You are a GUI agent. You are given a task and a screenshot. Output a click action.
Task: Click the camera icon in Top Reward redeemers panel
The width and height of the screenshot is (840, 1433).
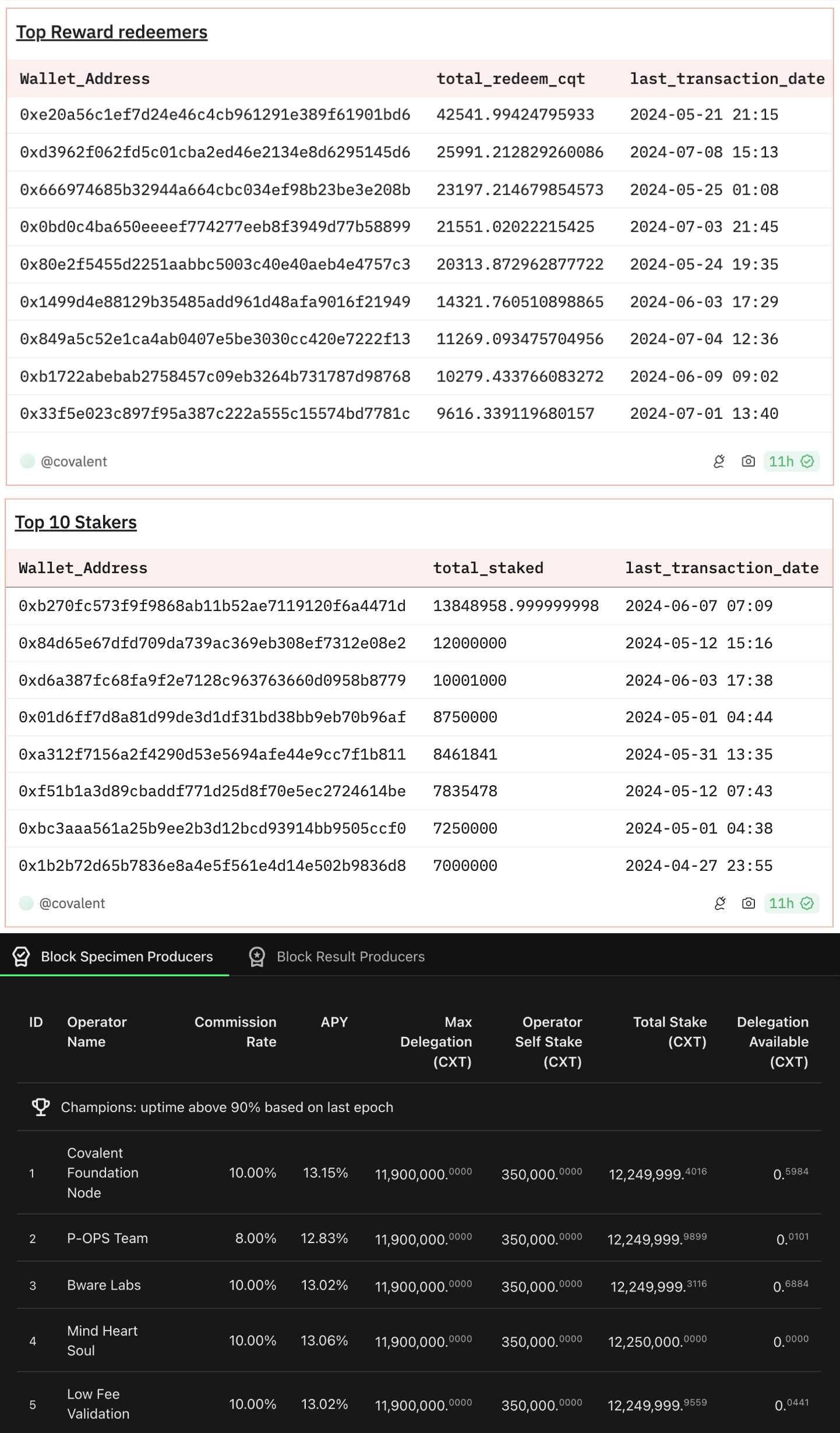coord(749,461)
